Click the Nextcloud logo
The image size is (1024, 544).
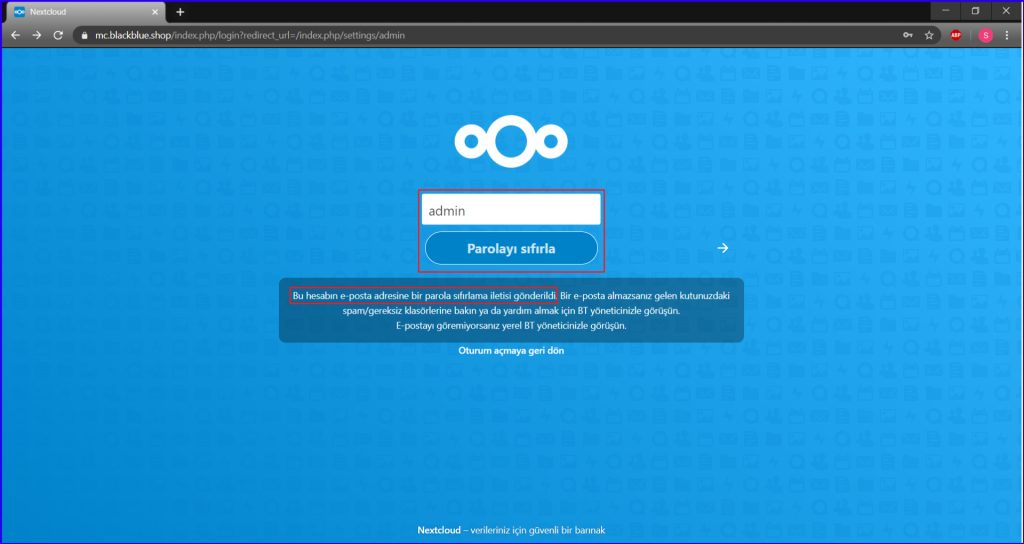(x=511, y=141)
